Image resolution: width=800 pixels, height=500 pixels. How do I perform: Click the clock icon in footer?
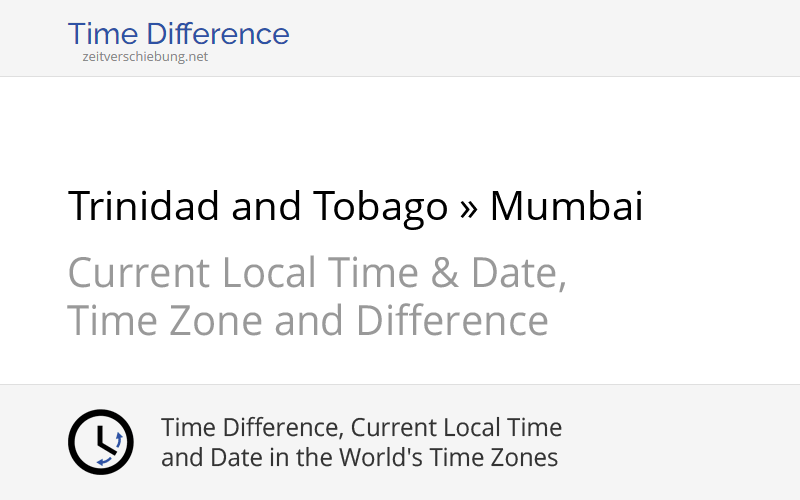click(x=100, y=442)
